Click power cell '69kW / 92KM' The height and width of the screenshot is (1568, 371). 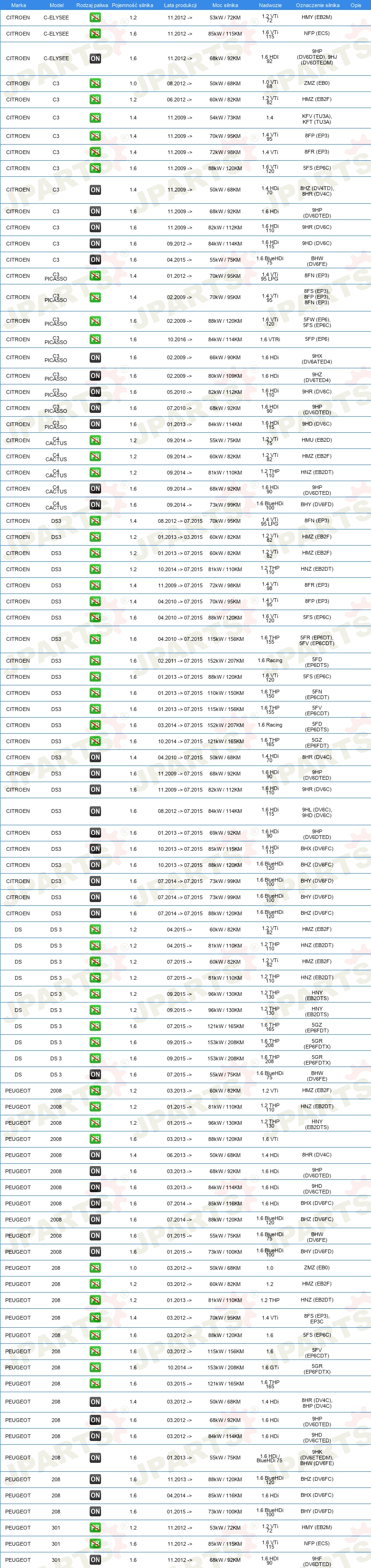click(x=225, y=833)
